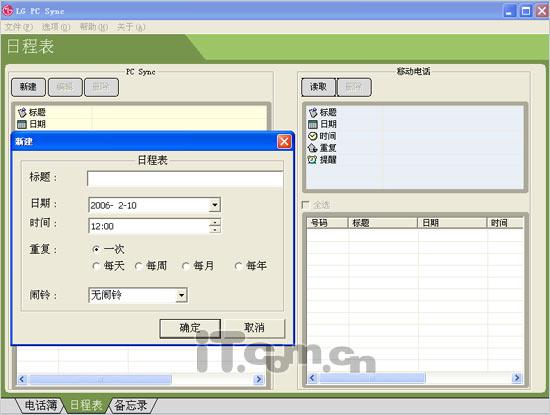Select the 每年 repeat radio button
The height and width of the screenshot is (415, 550).
[x=238, y=266]
